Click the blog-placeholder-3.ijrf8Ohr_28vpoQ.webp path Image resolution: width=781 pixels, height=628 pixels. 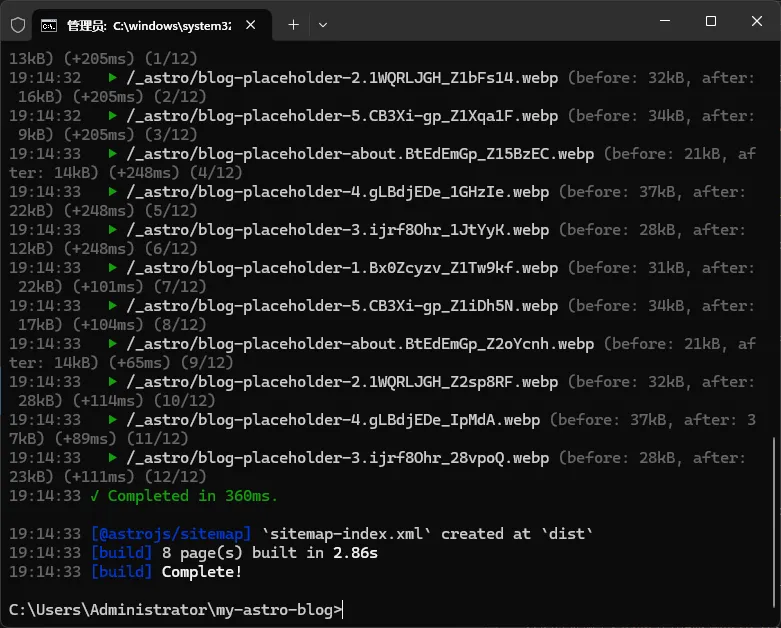click(337, 458)
